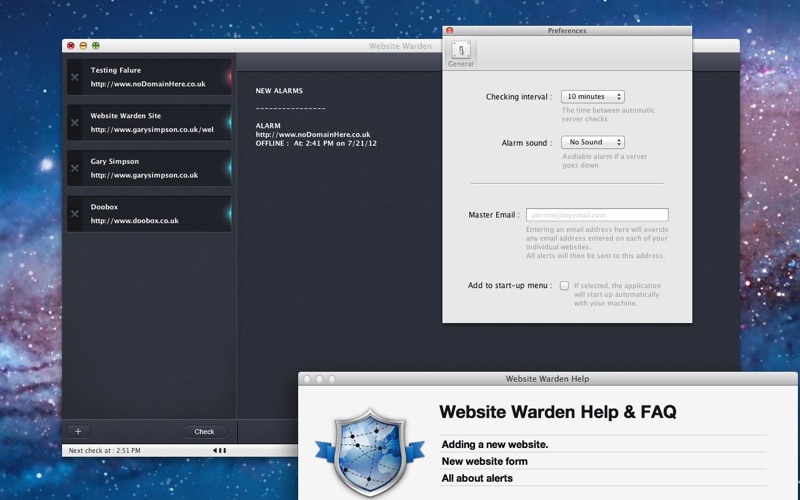Close the Preferences window

coord(449,31)
